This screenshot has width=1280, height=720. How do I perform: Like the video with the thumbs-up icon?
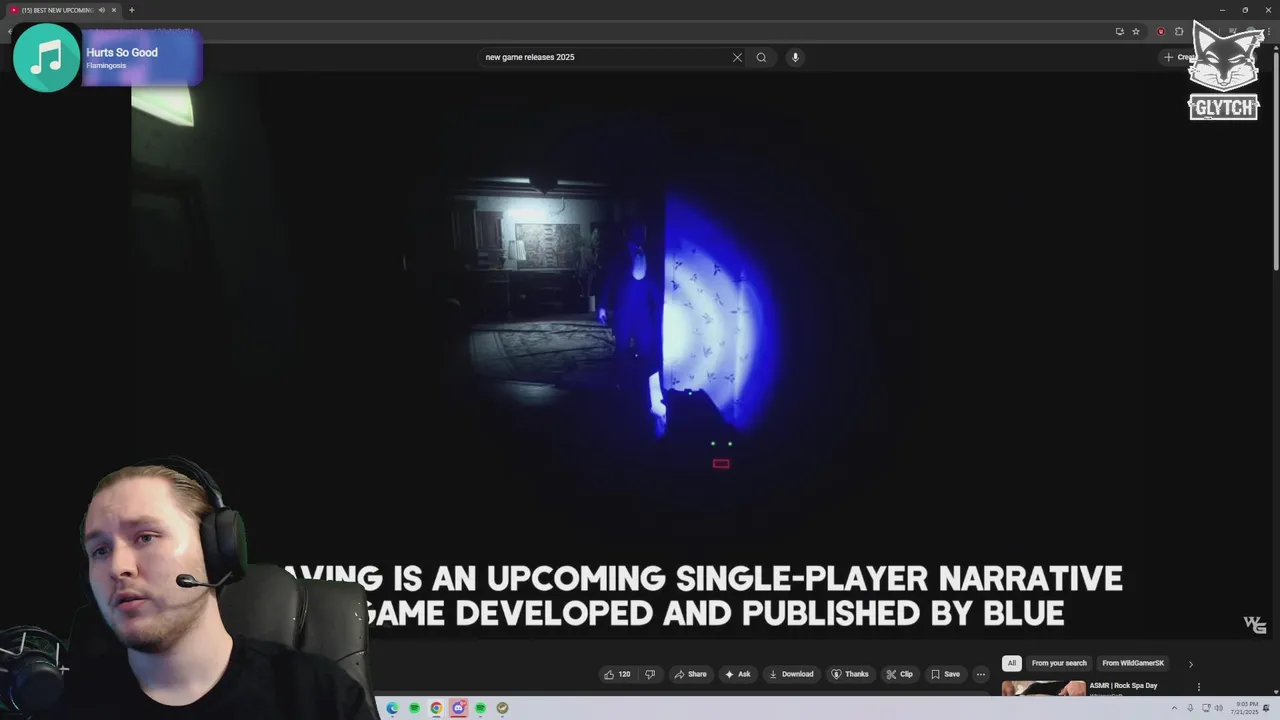[x=617, y=674]
